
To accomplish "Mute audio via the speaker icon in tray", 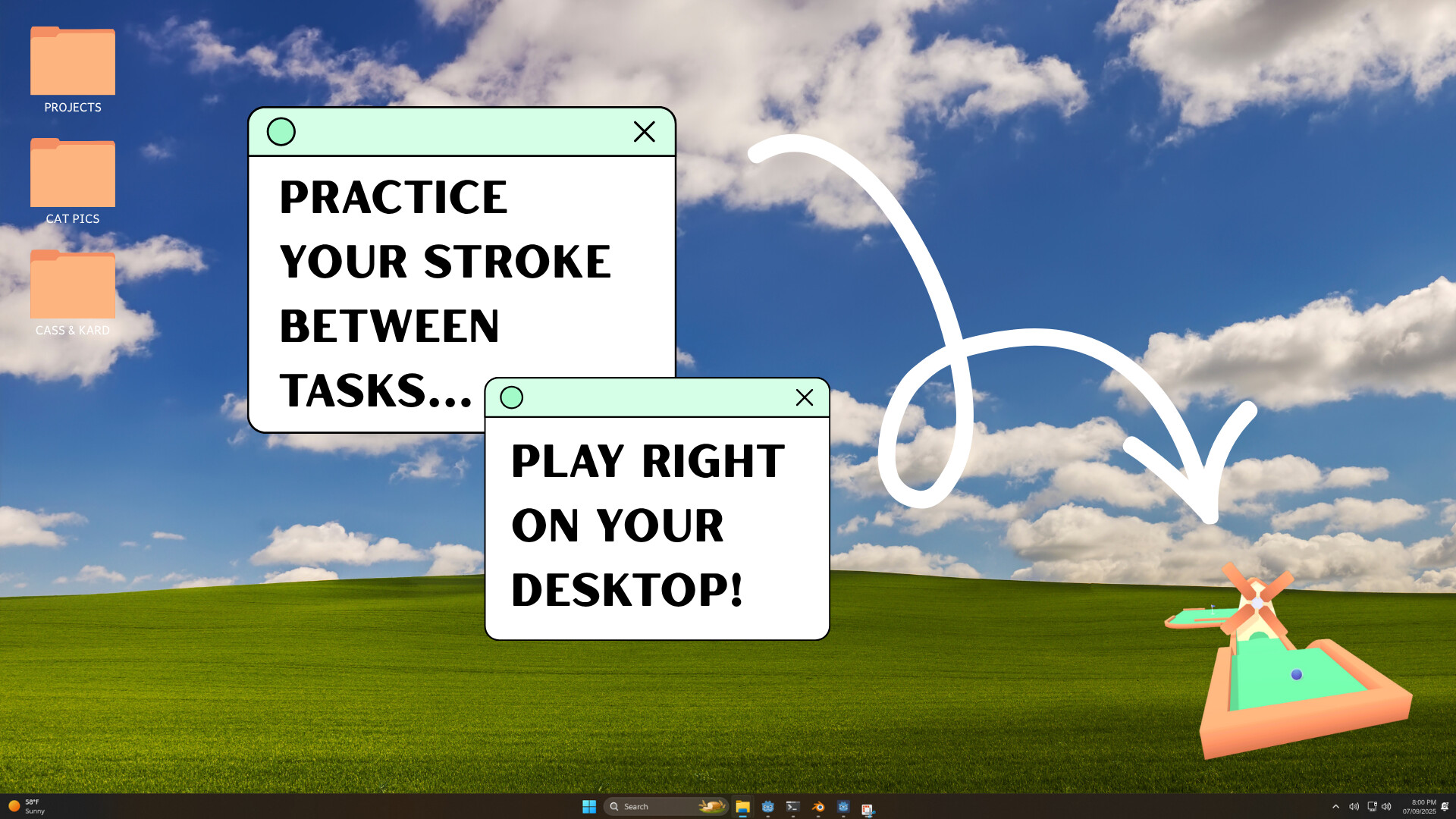I will pos(1354,806).
